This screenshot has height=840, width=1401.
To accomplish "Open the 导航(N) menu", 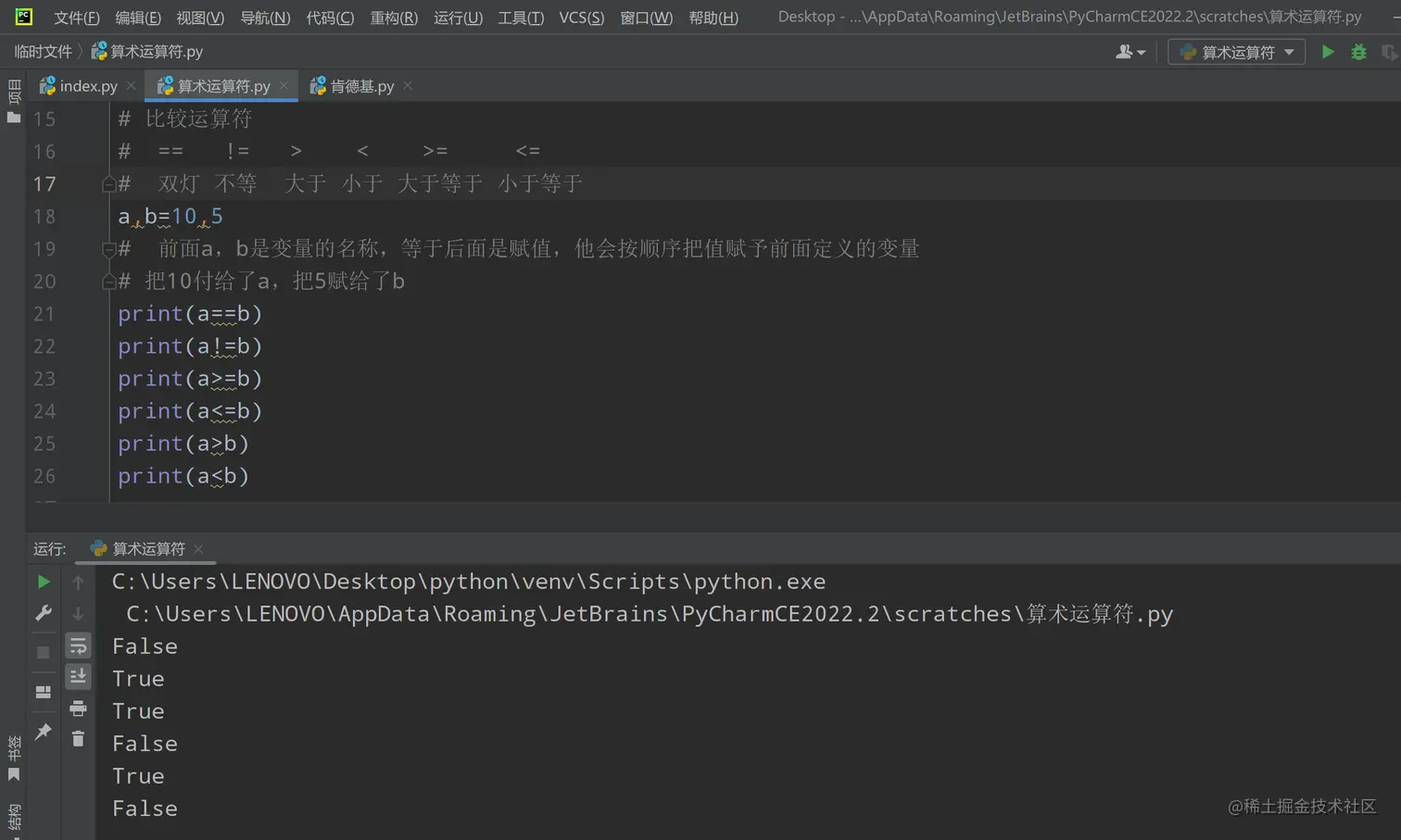I will click(x=265, y=18).
